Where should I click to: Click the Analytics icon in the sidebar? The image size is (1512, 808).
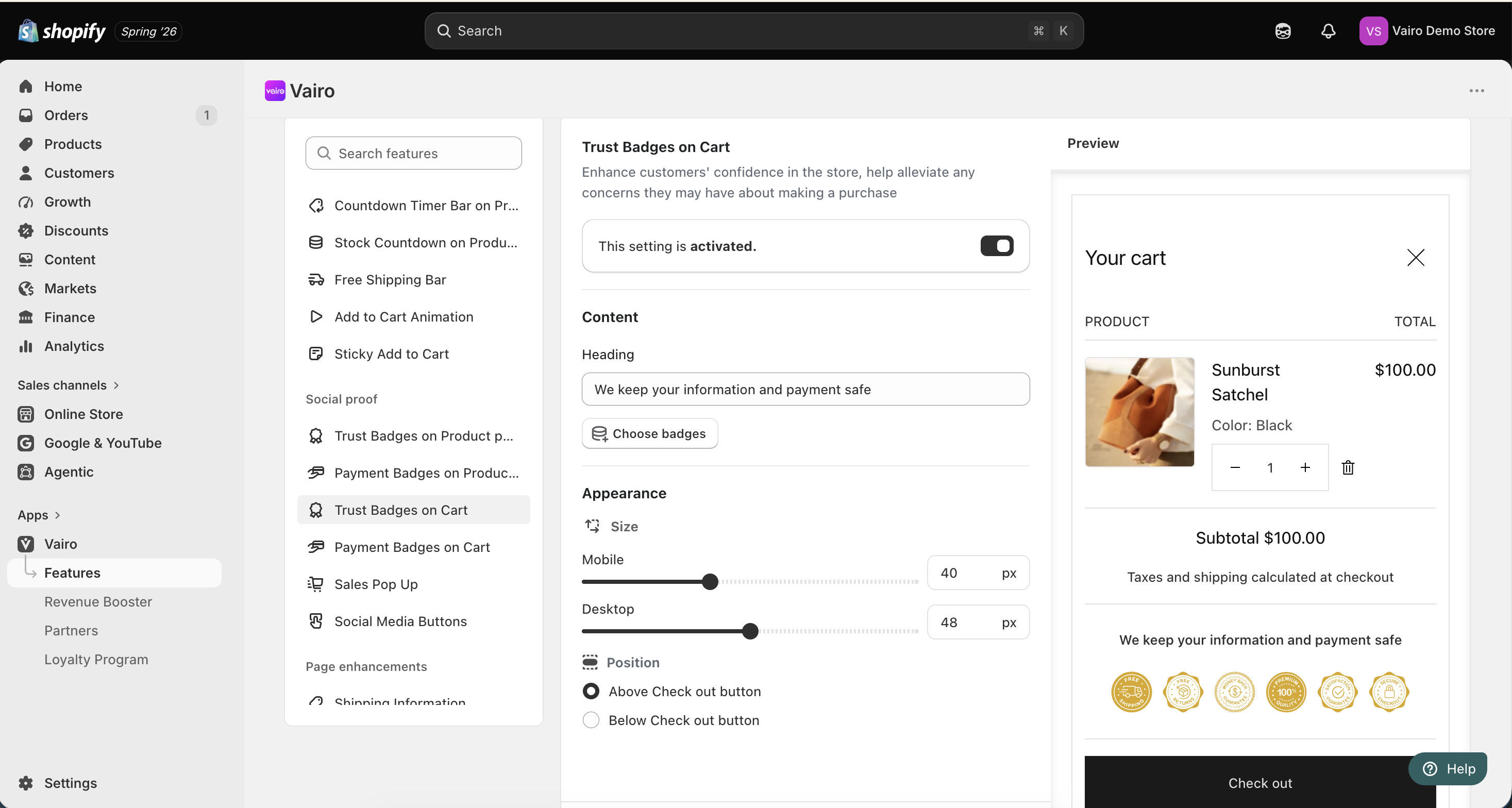tap(26, 346)
